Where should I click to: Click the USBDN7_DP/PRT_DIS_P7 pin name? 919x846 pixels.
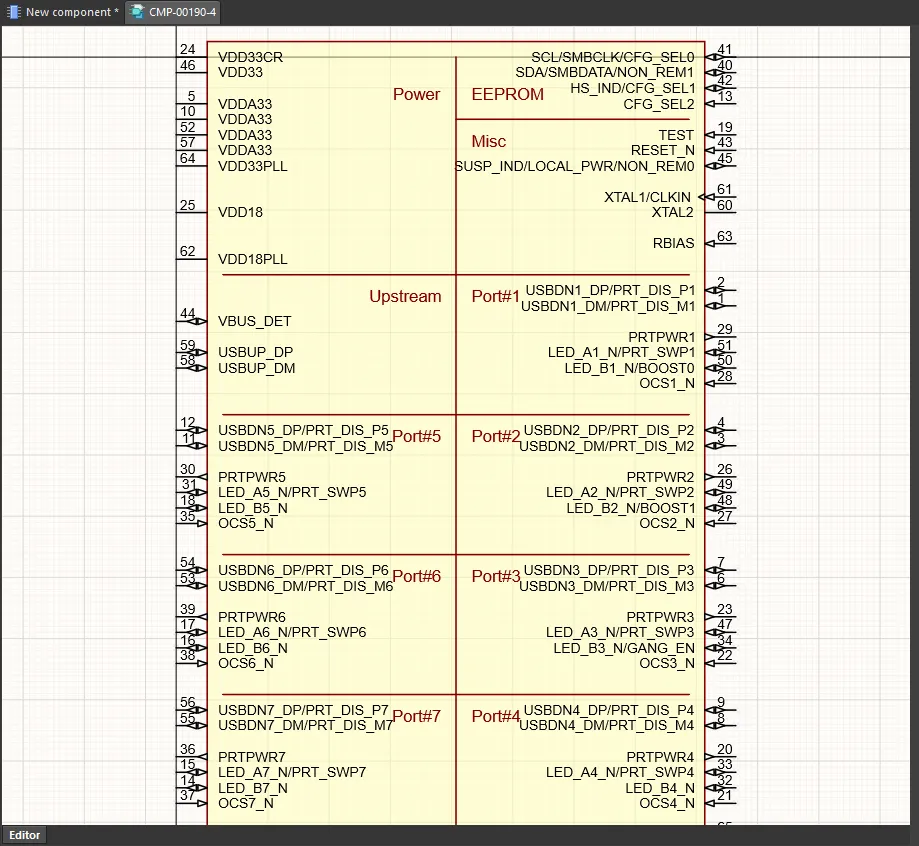click(x=304, y=710)
